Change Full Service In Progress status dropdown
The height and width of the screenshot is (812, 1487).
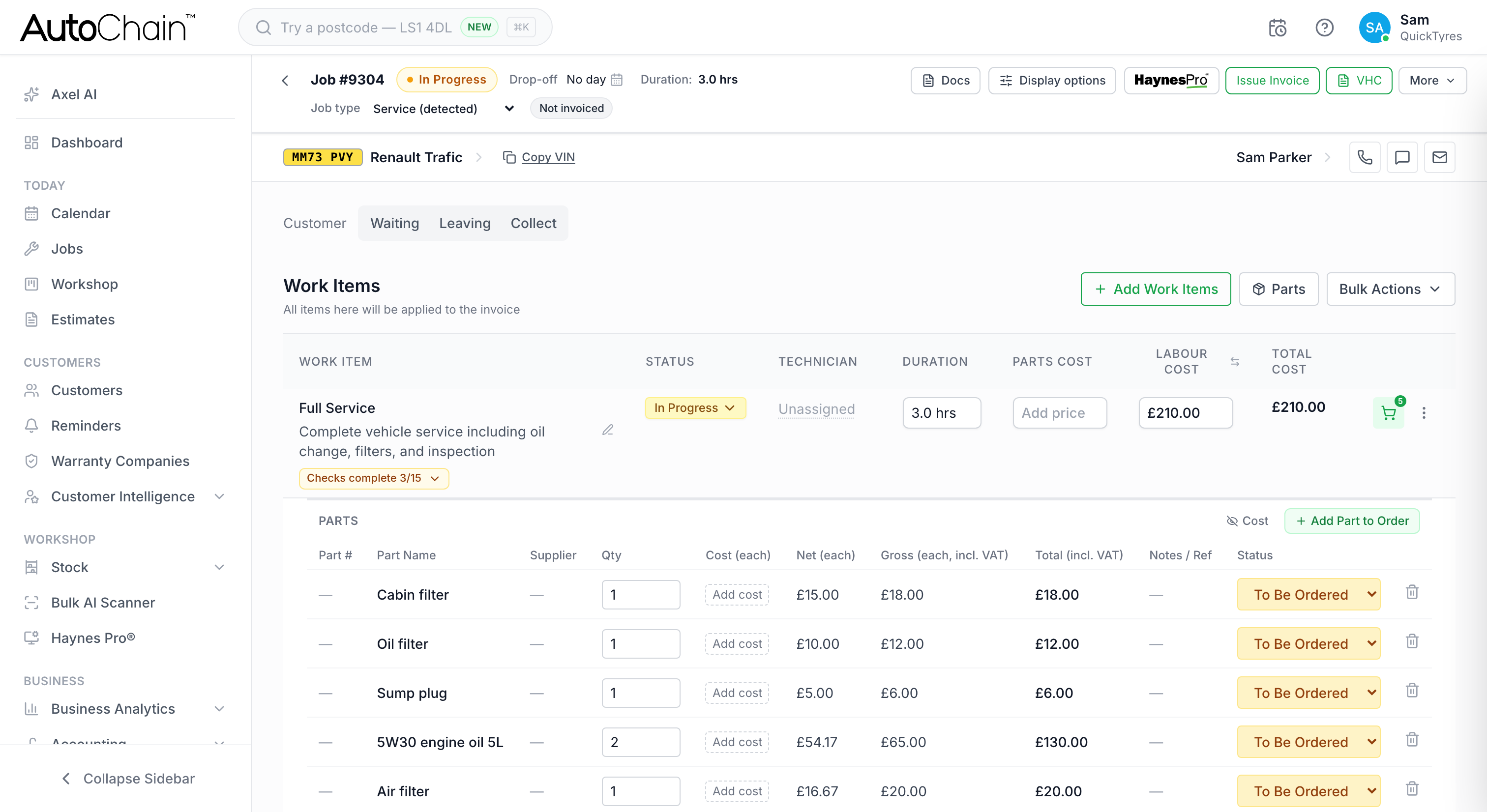point(695,408)
